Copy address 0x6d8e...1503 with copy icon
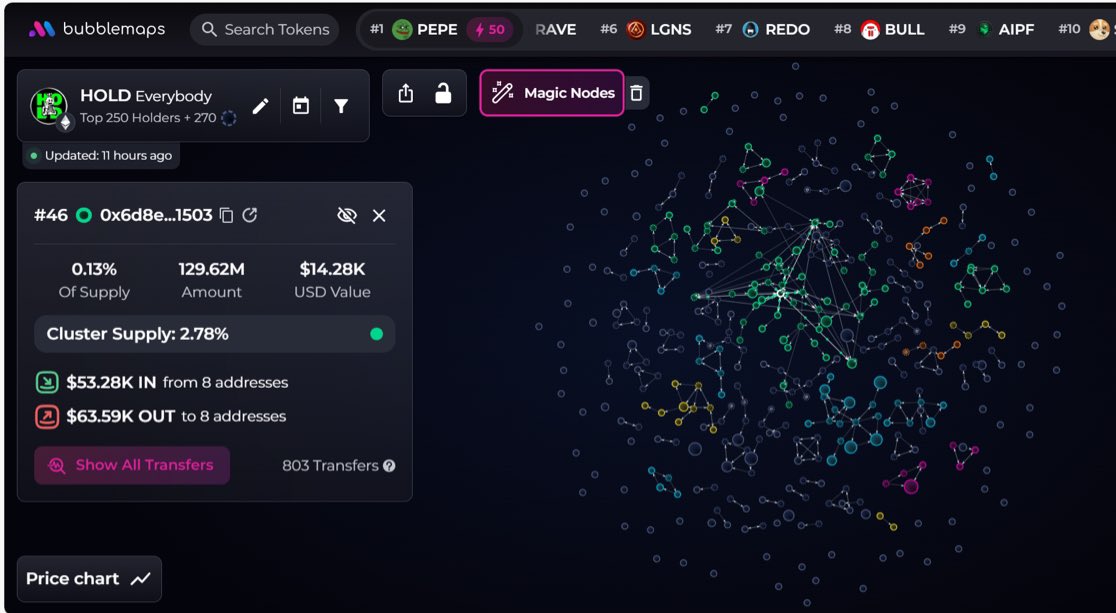This screenshot has height=613, width=1116. pyautogui.click(x=226, y=215)
